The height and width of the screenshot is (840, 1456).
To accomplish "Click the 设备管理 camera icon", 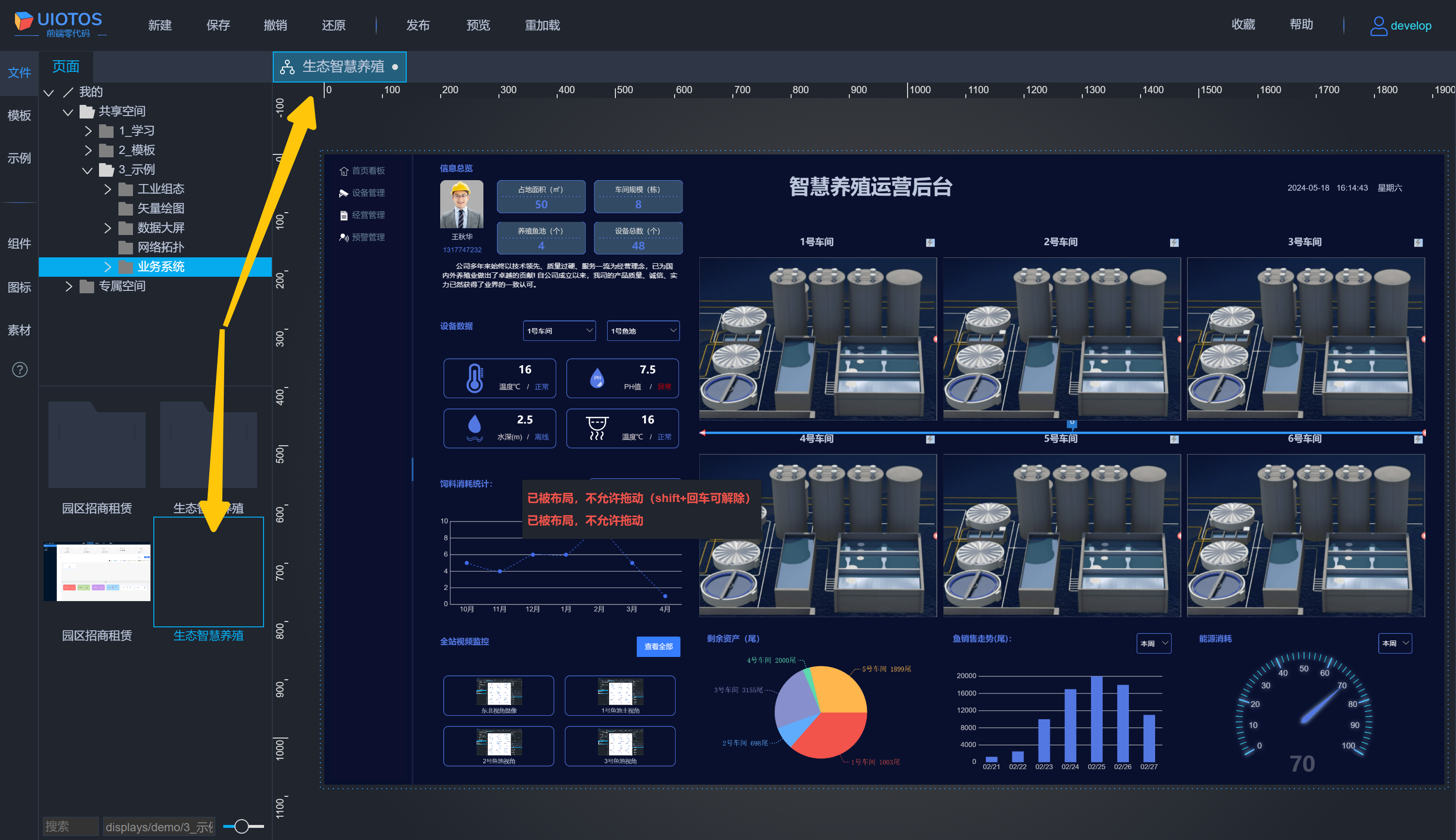I will tap(344, 193).
